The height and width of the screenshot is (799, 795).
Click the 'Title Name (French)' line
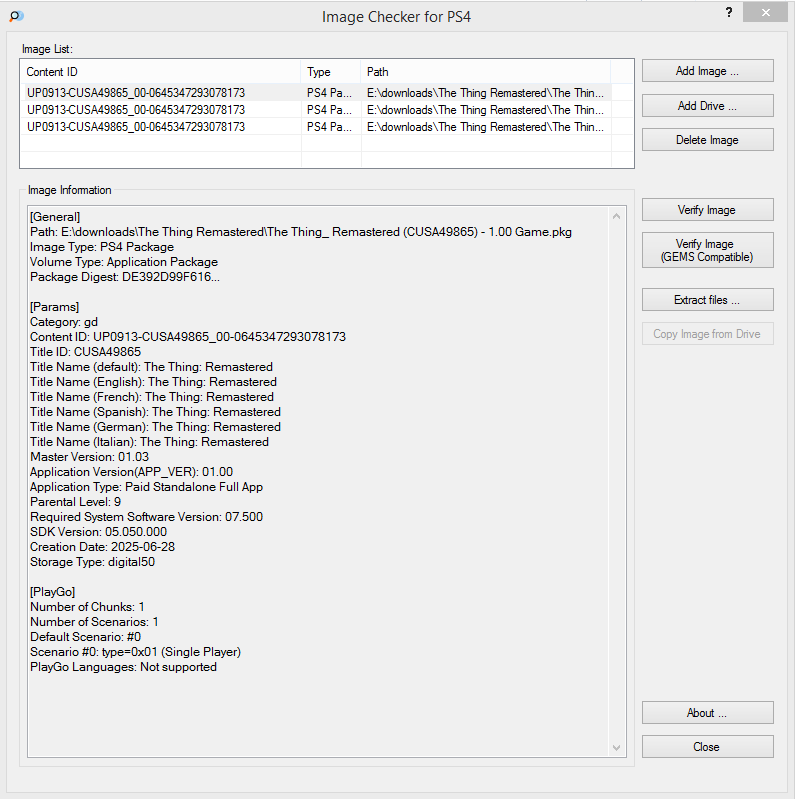point(152,397)
